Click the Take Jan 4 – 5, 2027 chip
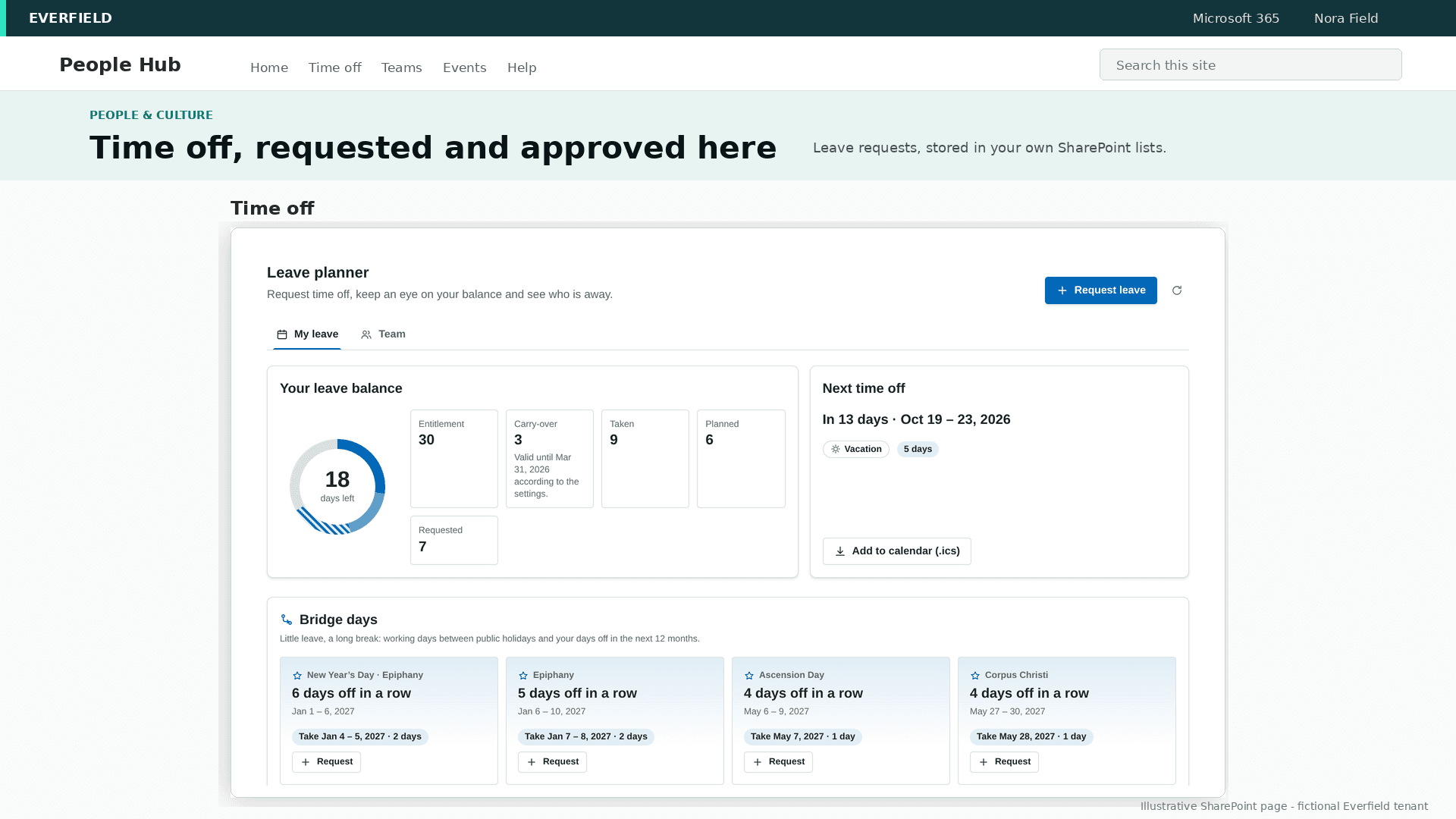Viewport: 1456px width, 819px height. (360, 737)
